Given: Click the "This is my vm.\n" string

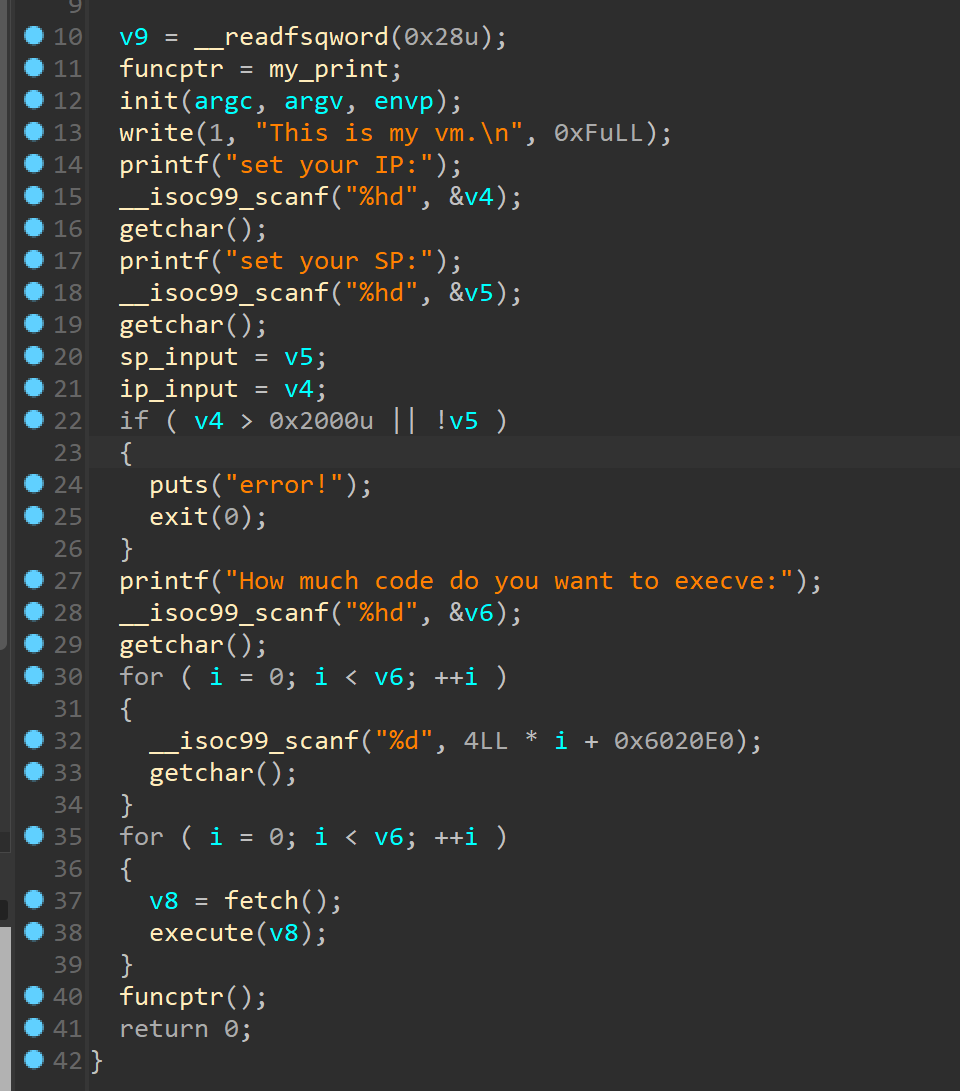Looking at the screenshot, I should point(388,133).
